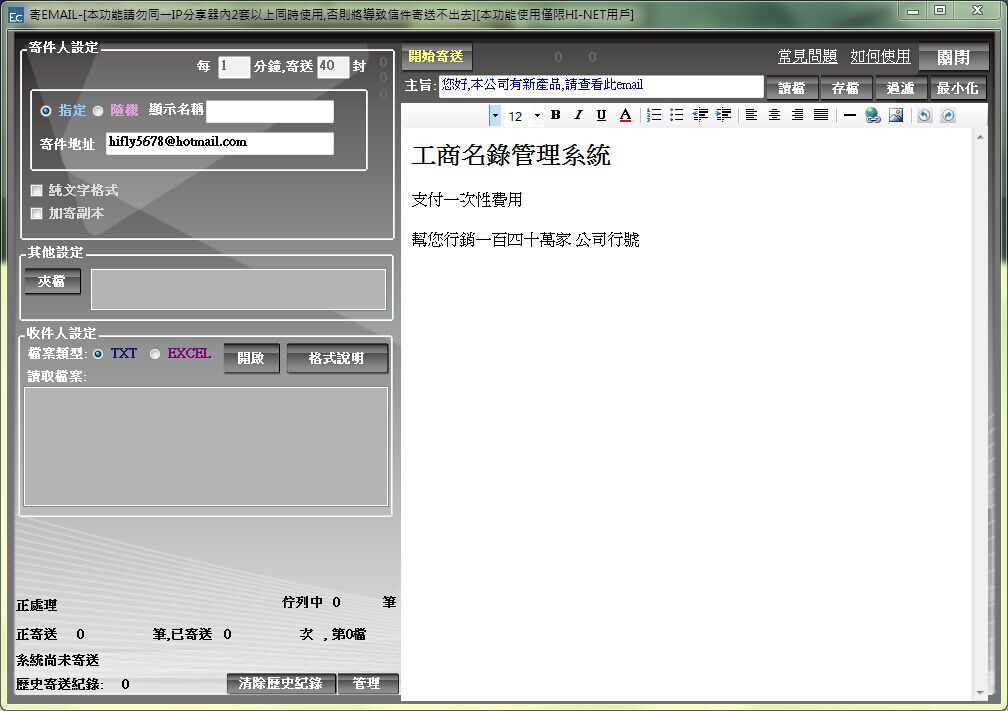Screen dimensions: 1008x711
Task: Maximize the window from the title bar
Action: 940,10
